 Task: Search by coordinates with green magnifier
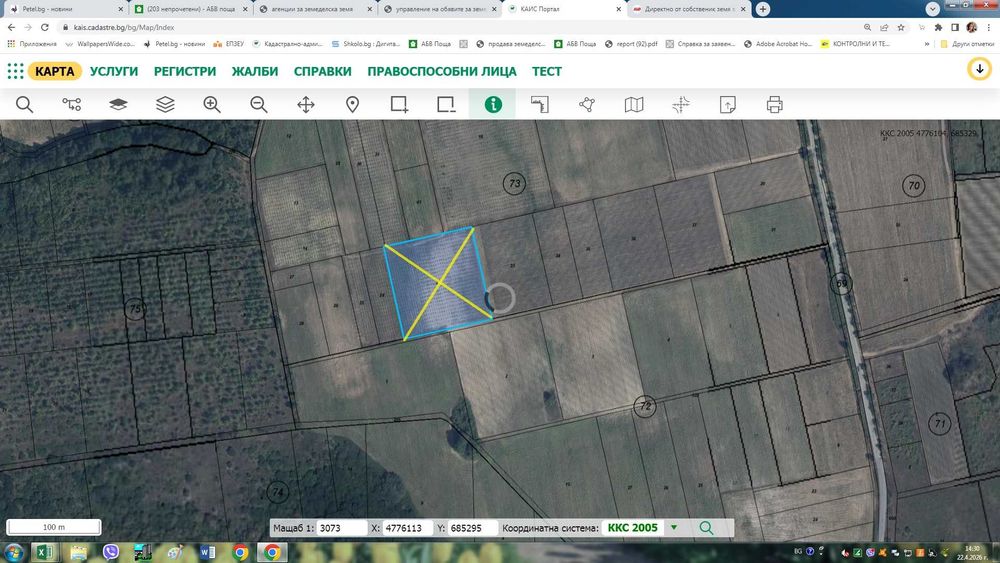[x=706, y=528]
